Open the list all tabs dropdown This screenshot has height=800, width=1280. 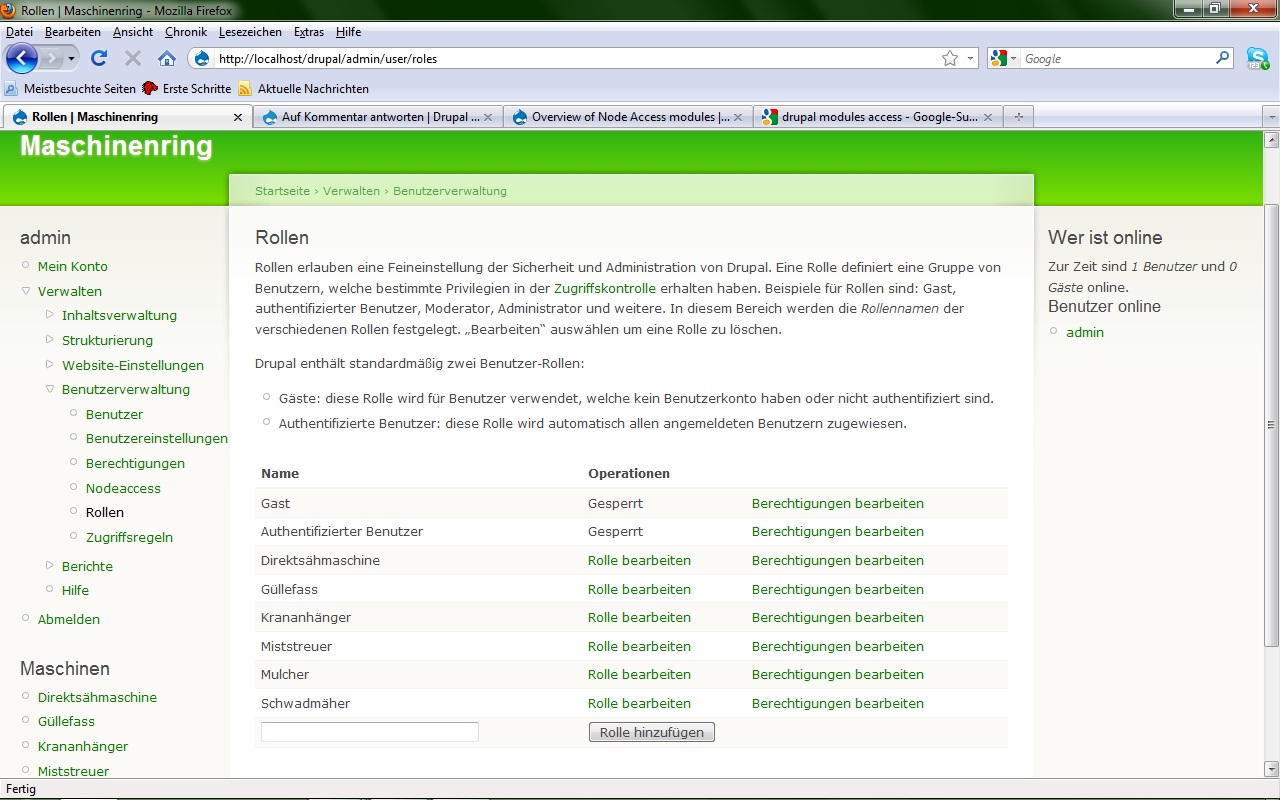(x=1271, y=117)
